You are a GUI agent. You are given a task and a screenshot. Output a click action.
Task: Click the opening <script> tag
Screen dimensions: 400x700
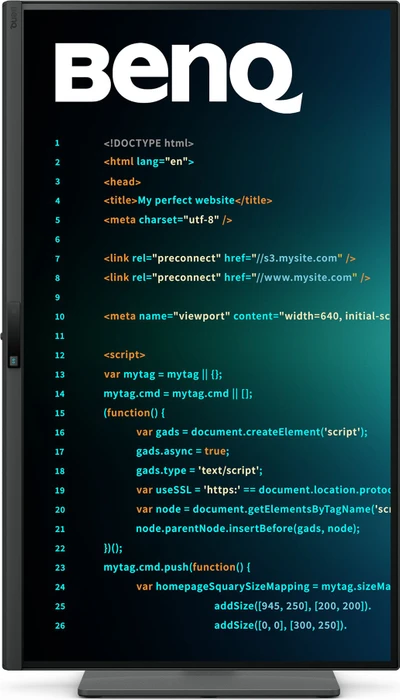coord(125,355)
